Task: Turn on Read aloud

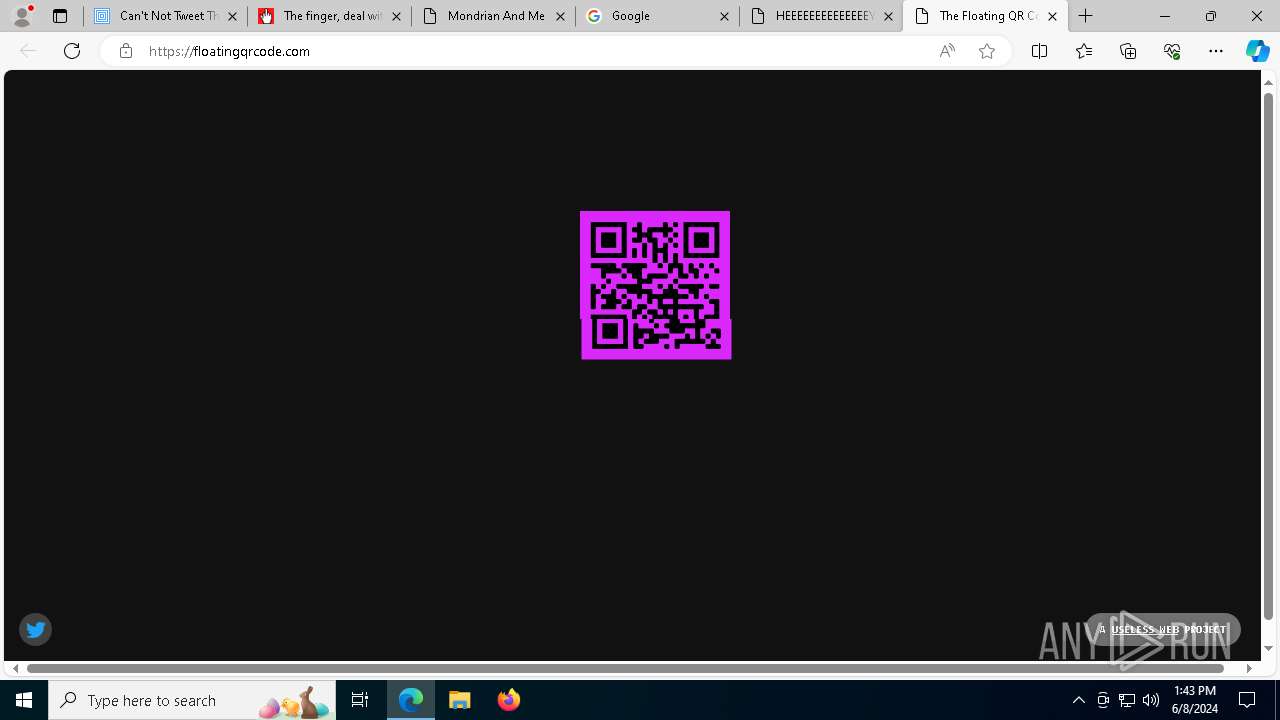Action: pos(947,51)
